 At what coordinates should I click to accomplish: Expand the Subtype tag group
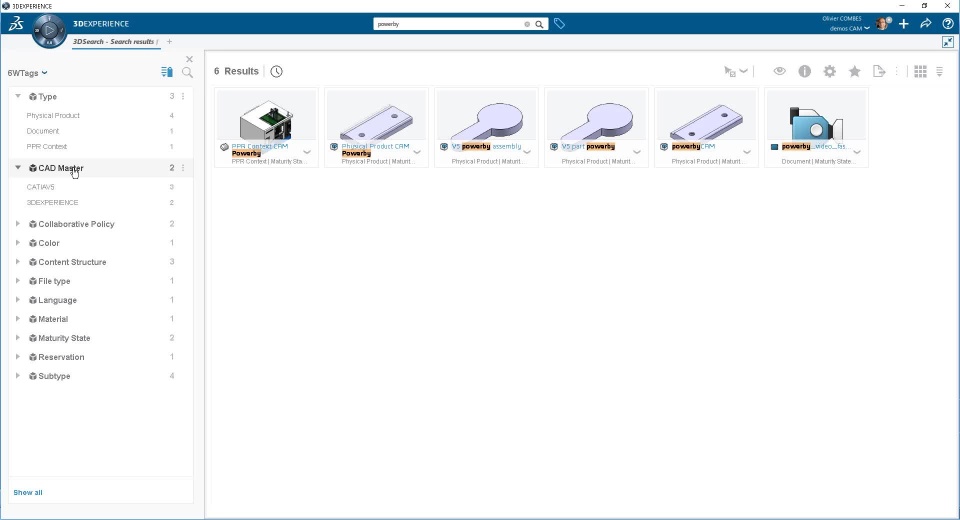[x=18, y=375]
